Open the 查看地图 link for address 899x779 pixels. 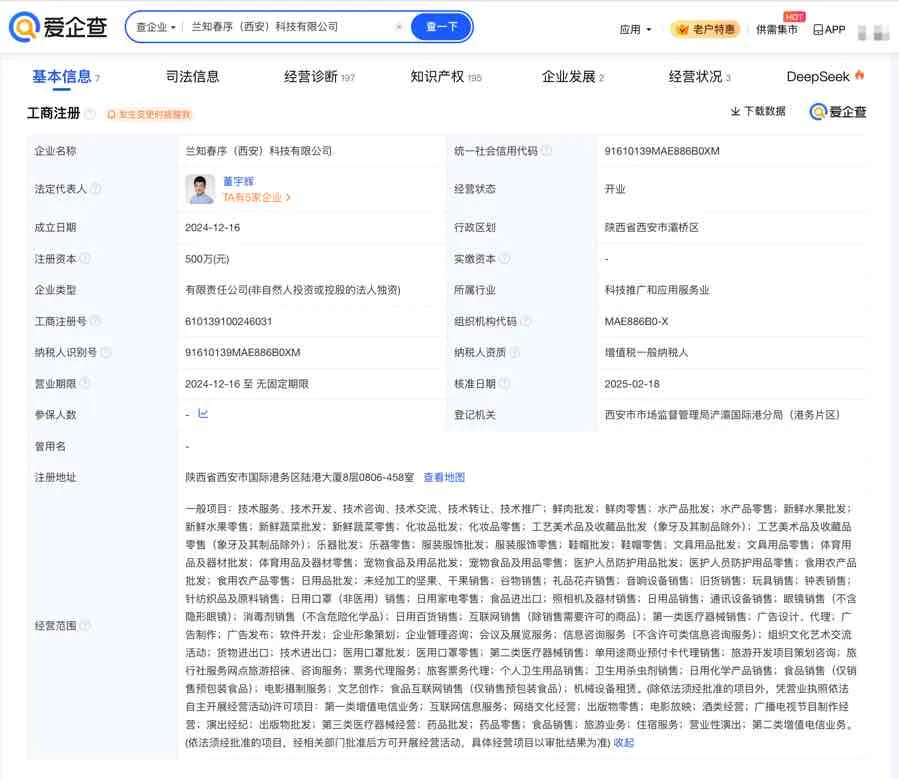point(444,477)
